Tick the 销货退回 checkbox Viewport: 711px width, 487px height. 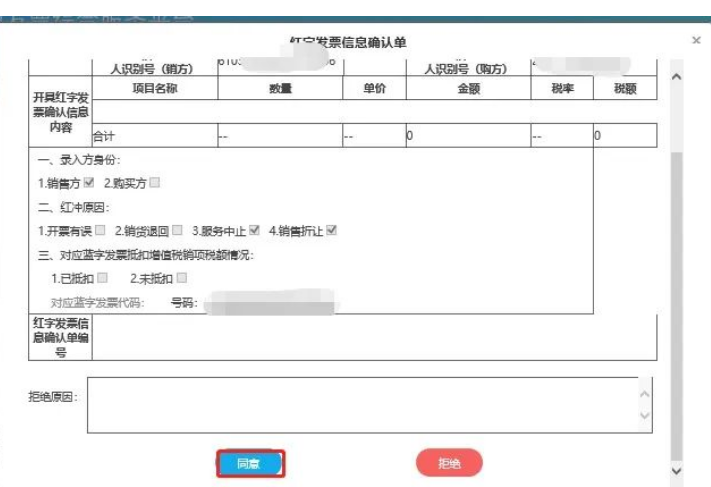point(177,230)
